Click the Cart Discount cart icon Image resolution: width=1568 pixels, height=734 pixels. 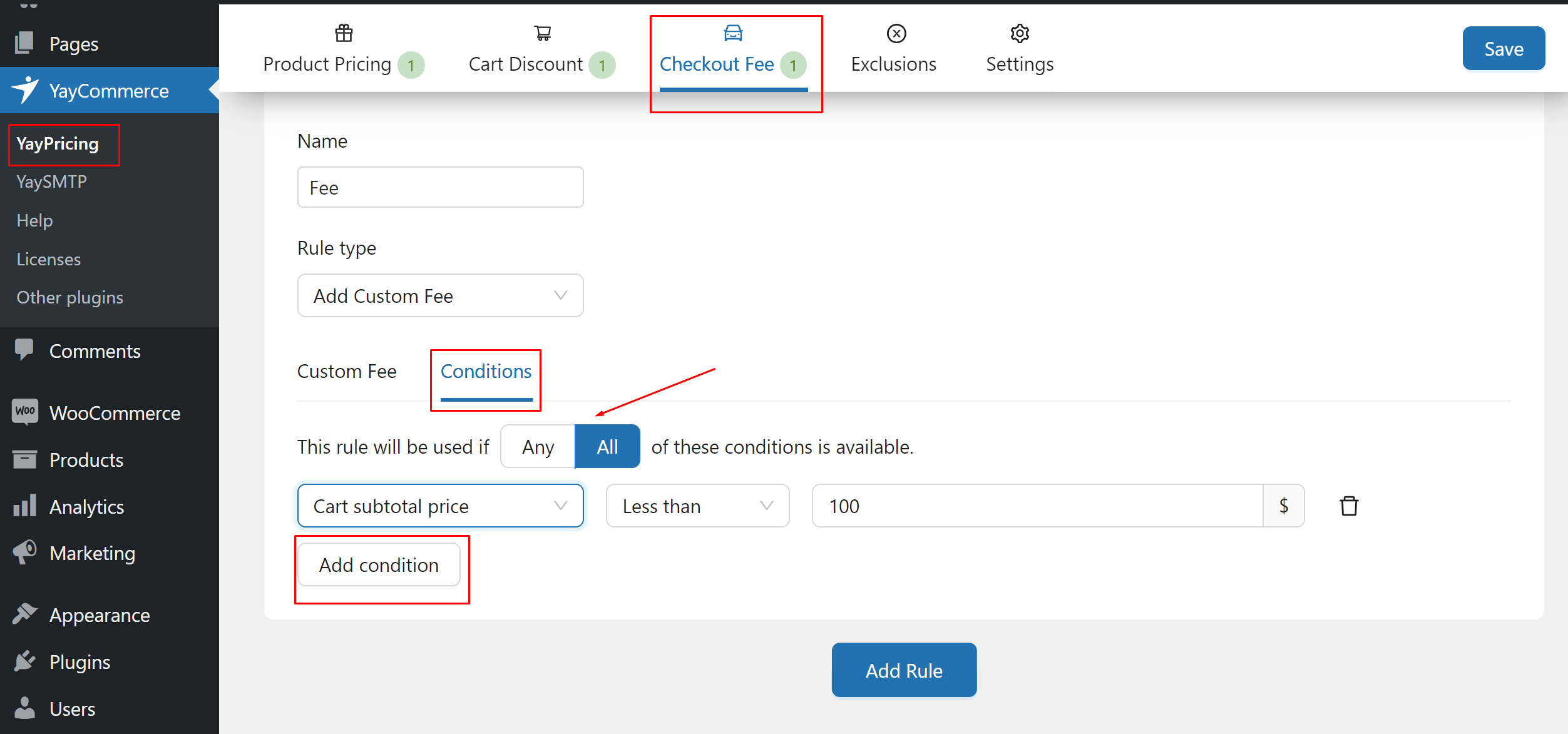[542, 33]
